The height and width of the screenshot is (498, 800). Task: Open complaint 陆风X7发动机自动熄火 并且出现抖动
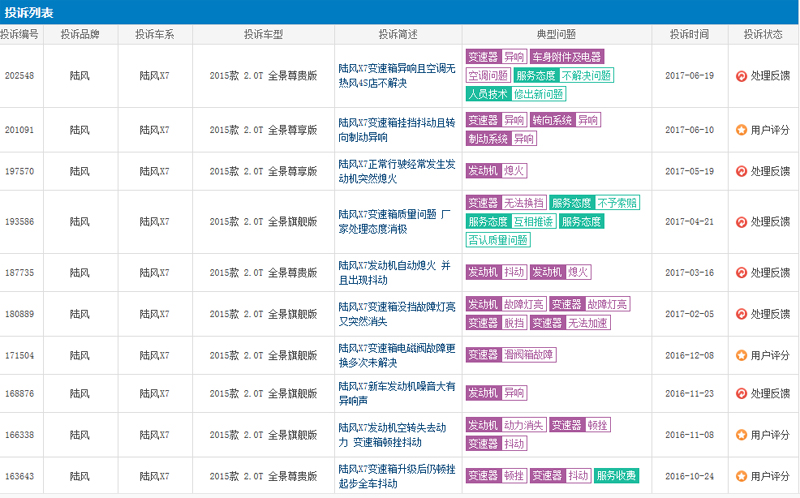coord(395,273)
